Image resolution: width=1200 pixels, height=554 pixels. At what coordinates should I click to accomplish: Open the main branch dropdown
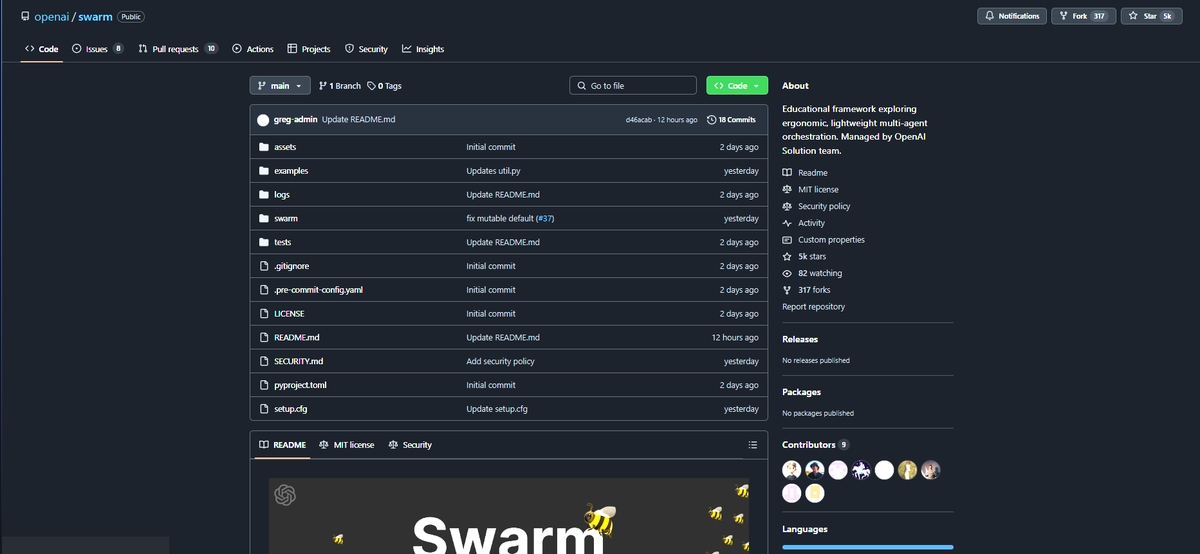point(280,86)
